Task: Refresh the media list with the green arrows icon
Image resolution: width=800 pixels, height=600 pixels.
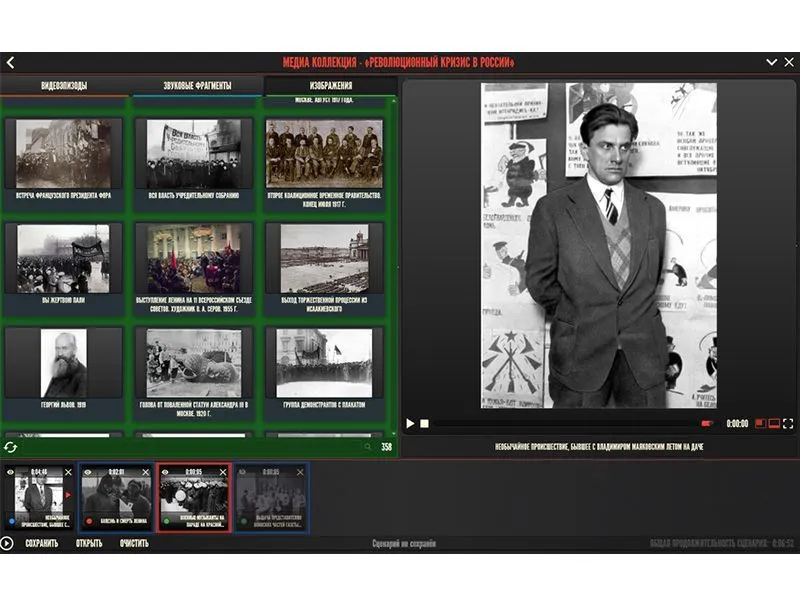Action: tap(10, 447)
